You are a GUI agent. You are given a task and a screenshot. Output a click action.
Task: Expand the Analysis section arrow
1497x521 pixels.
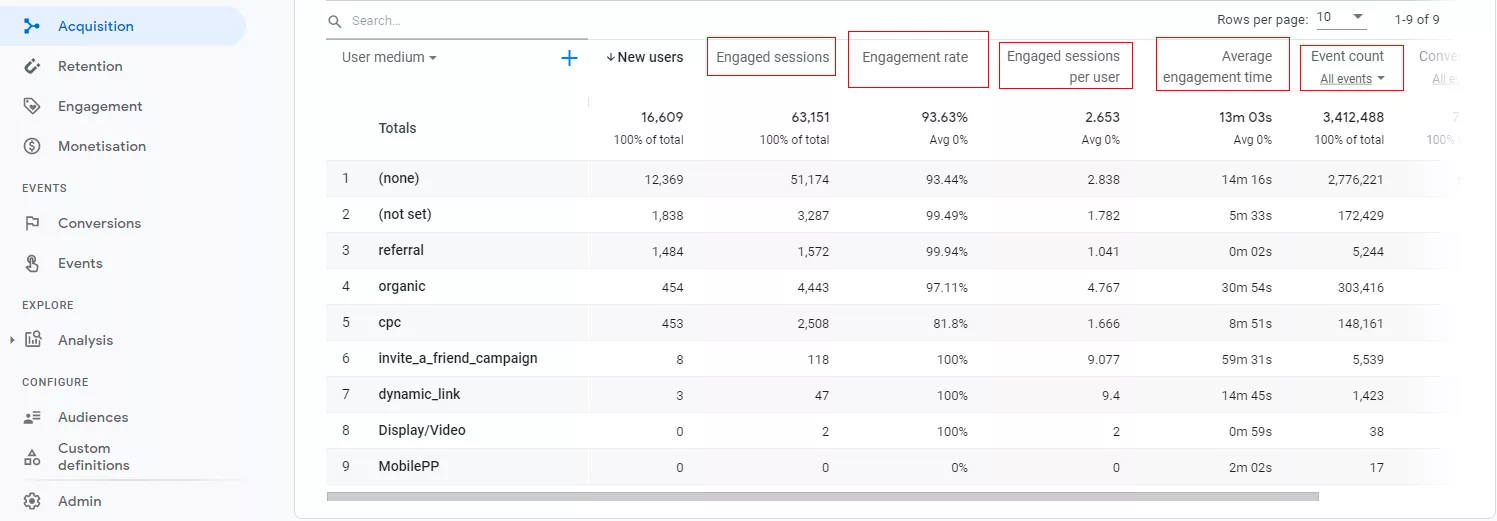(12, 340)
